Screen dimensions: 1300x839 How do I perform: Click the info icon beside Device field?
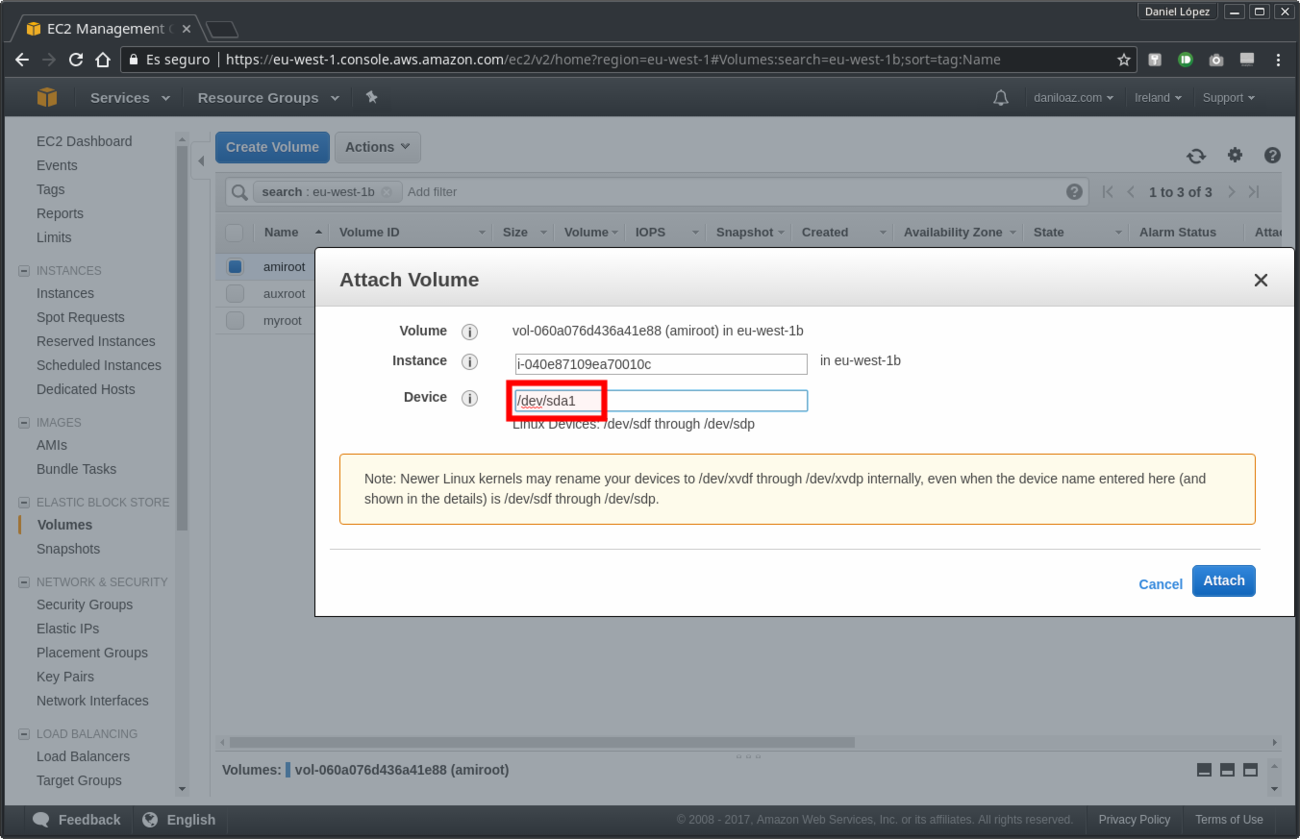point(469,398)
